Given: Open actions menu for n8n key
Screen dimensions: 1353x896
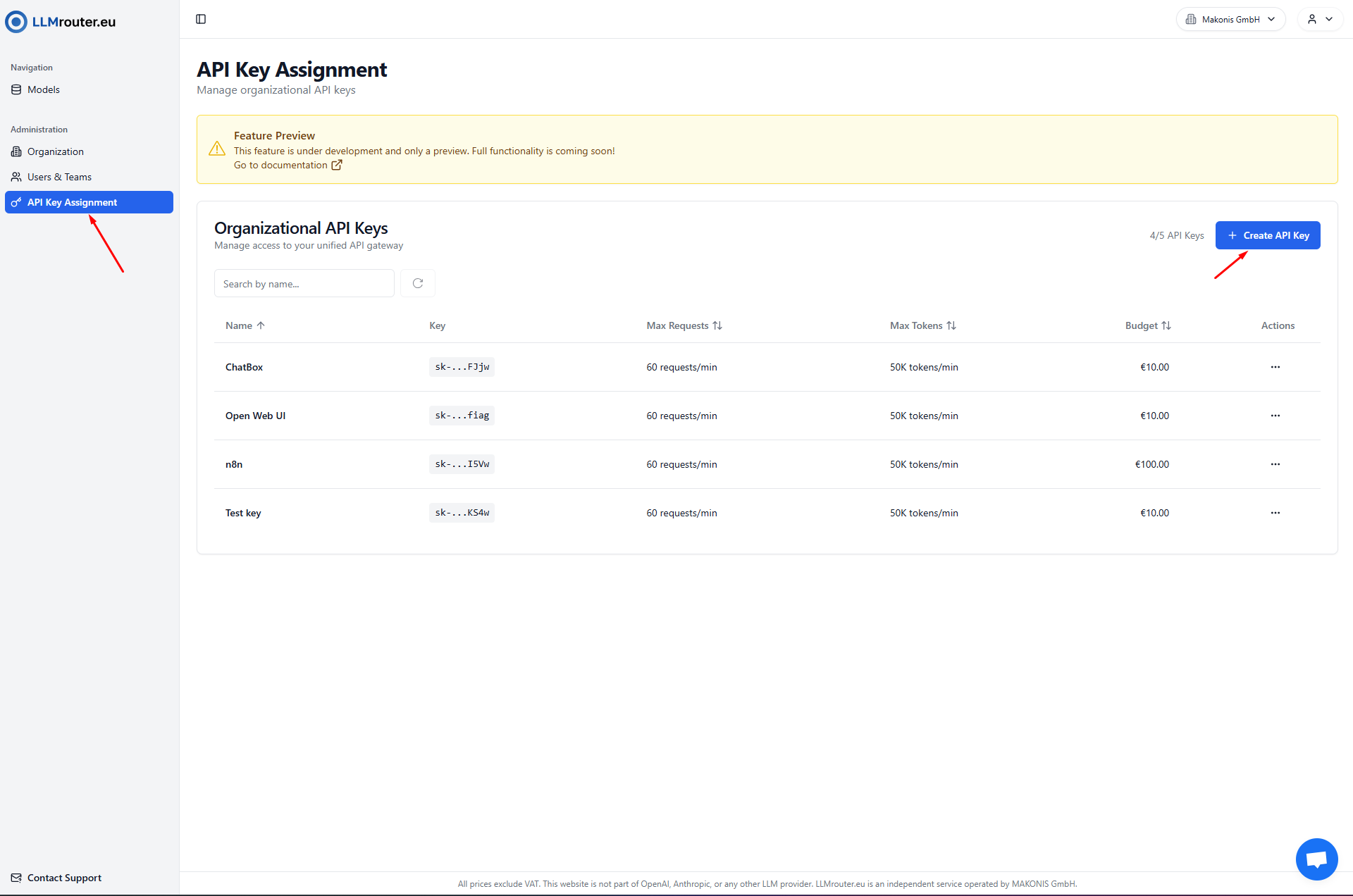Looking at the screenshot, I should 1275,464.
